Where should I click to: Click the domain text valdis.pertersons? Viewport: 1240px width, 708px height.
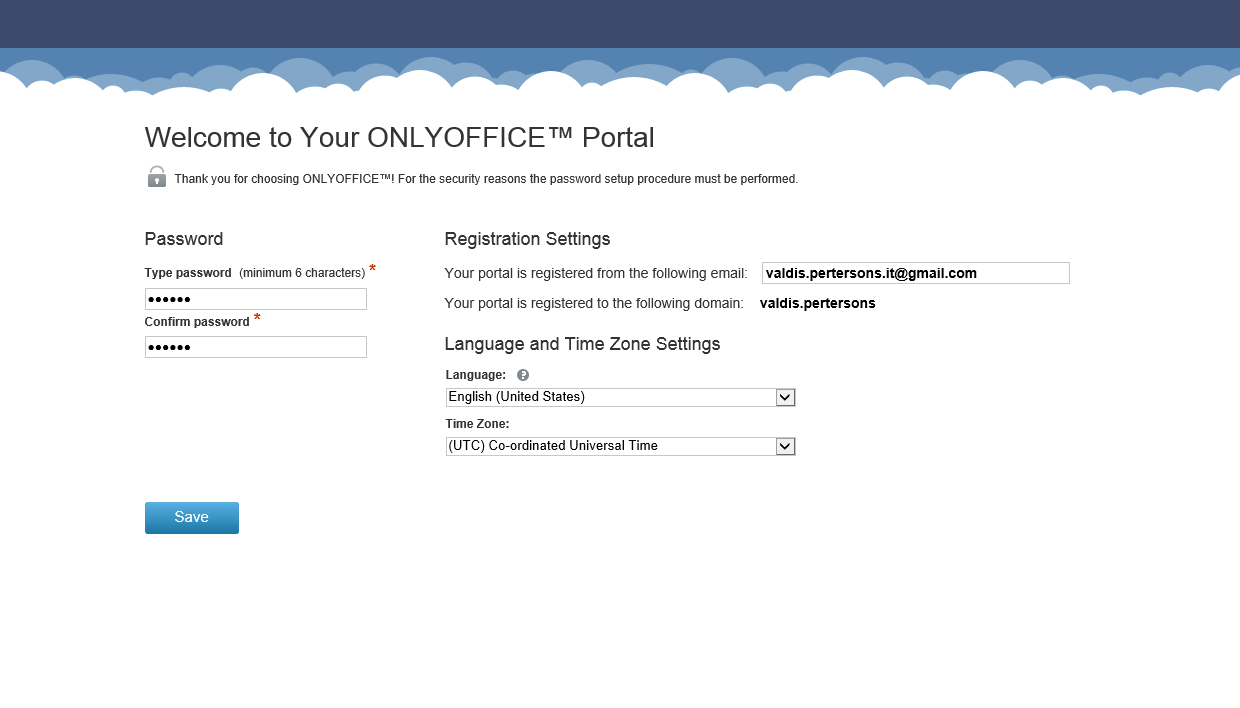(x=818, y=303)
